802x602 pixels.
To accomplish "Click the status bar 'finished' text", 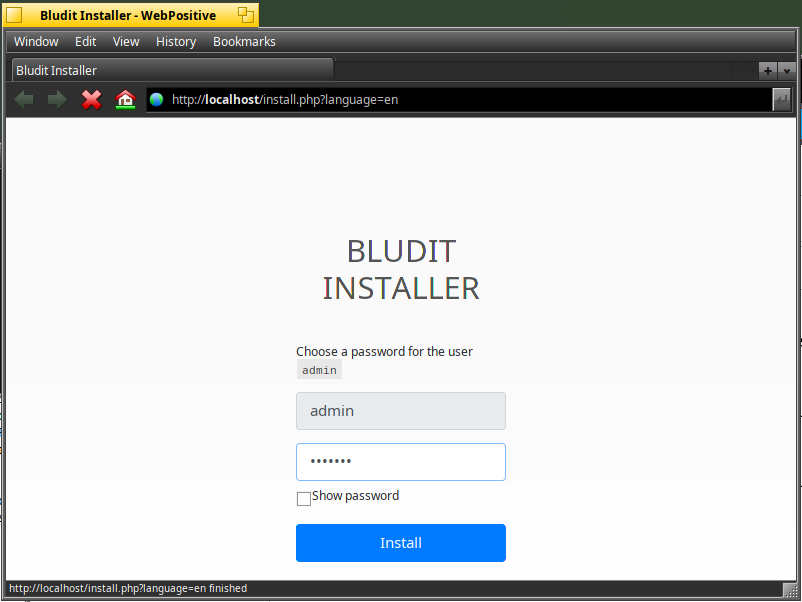I will [228, 588].
